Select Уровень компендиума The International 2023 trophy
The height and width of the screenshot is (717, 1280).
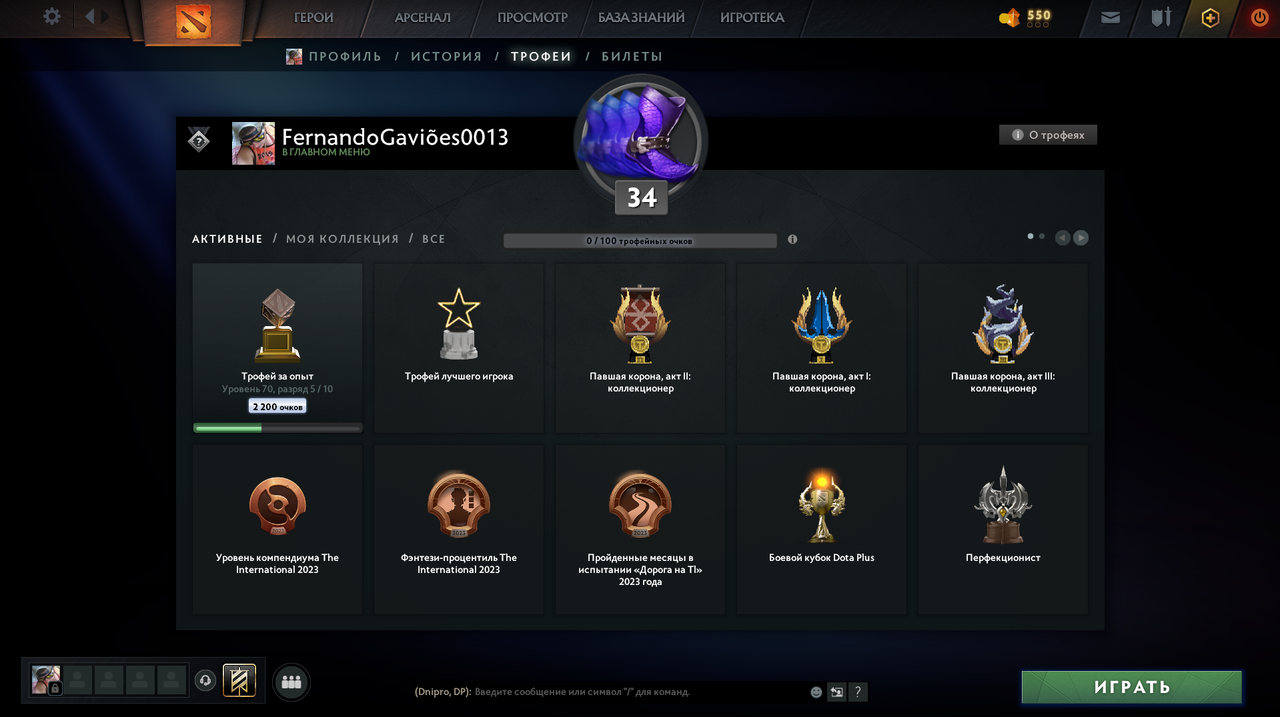(x=277, y=529)
